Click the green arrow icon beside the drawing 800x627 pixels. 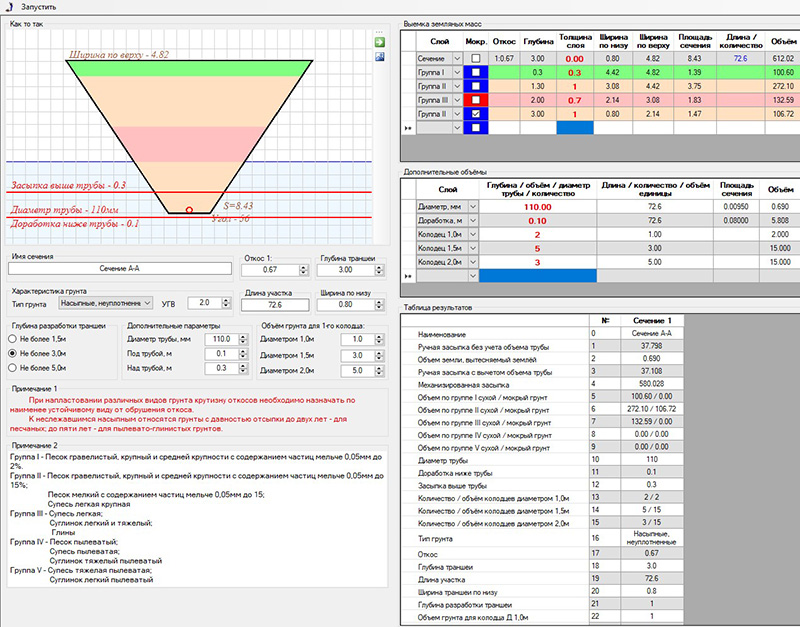coord(380,42)
